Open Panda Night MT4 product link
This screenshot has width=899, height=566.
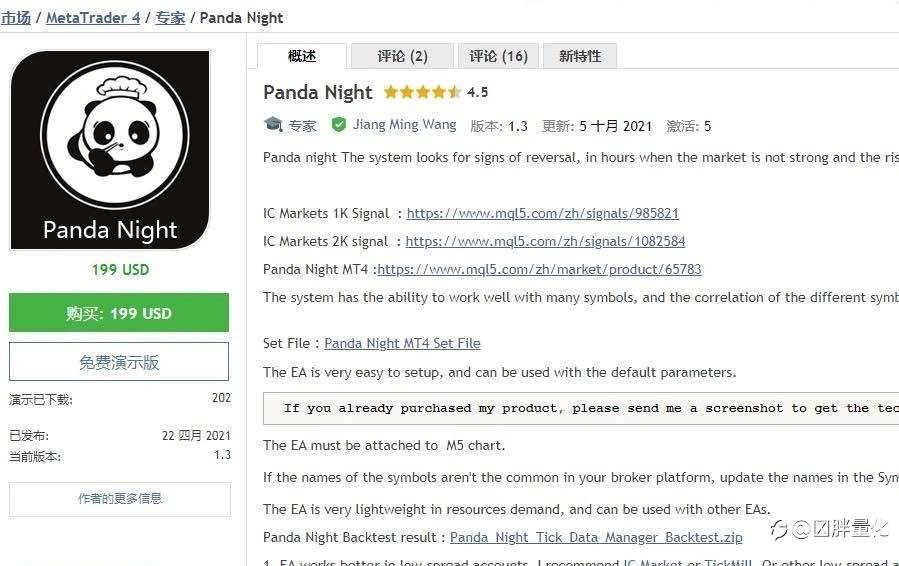click(539, 269)
